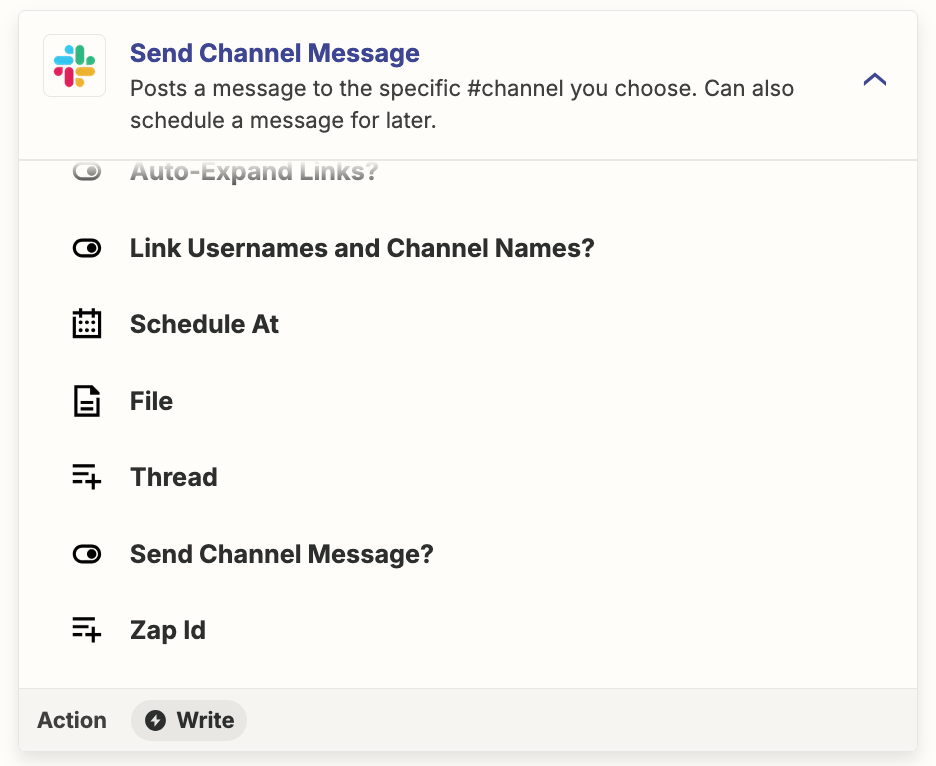936x766 pixels.
Task: Click the Send Channel Message? toggle icon
Action: pyautogui.click(x=87, y=554)
